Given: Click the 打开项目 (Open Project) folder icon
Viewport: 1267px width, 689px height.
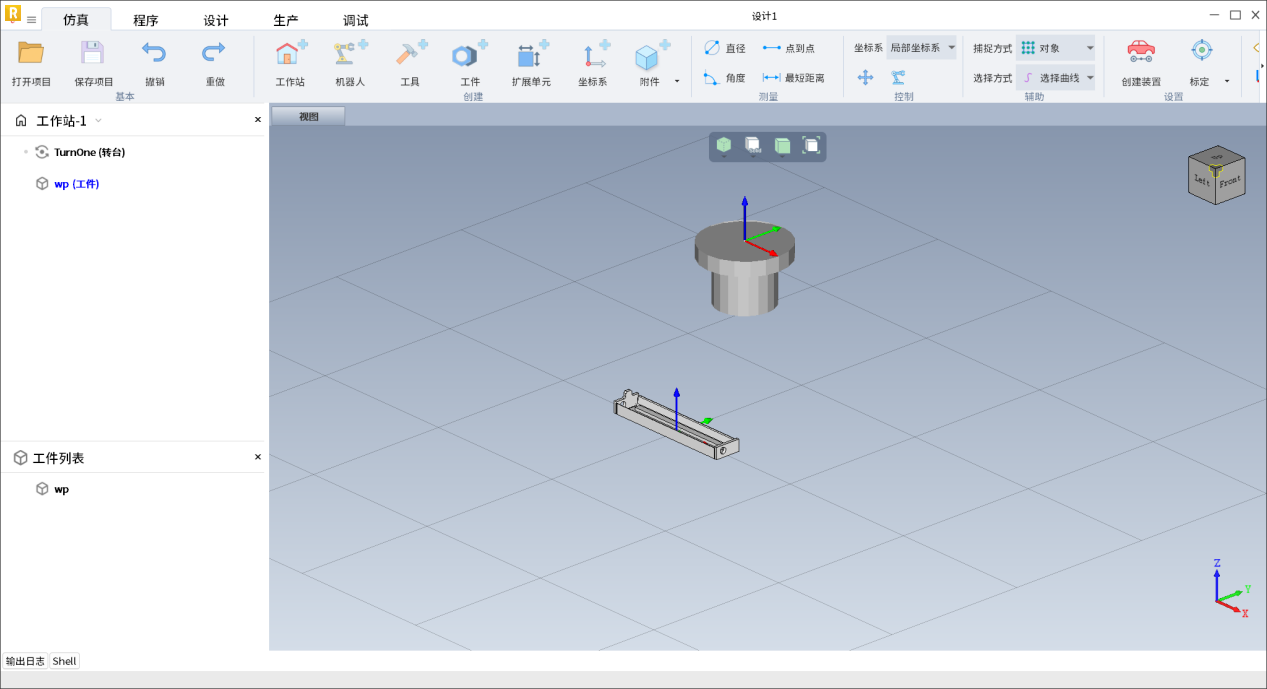Looking at the screenshot, I should [x=31, y=54].
